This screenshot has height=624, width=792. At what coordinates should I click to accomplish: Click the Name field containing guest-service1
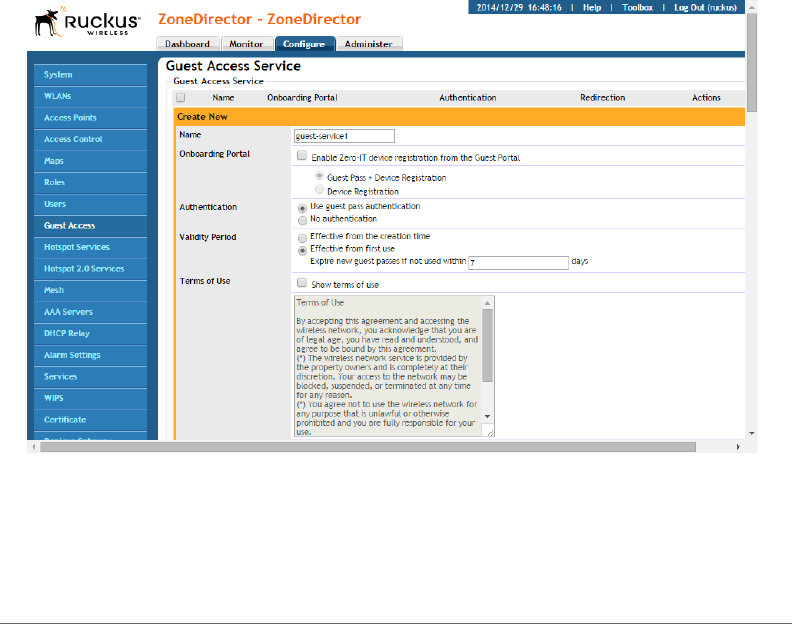point(344,136)
